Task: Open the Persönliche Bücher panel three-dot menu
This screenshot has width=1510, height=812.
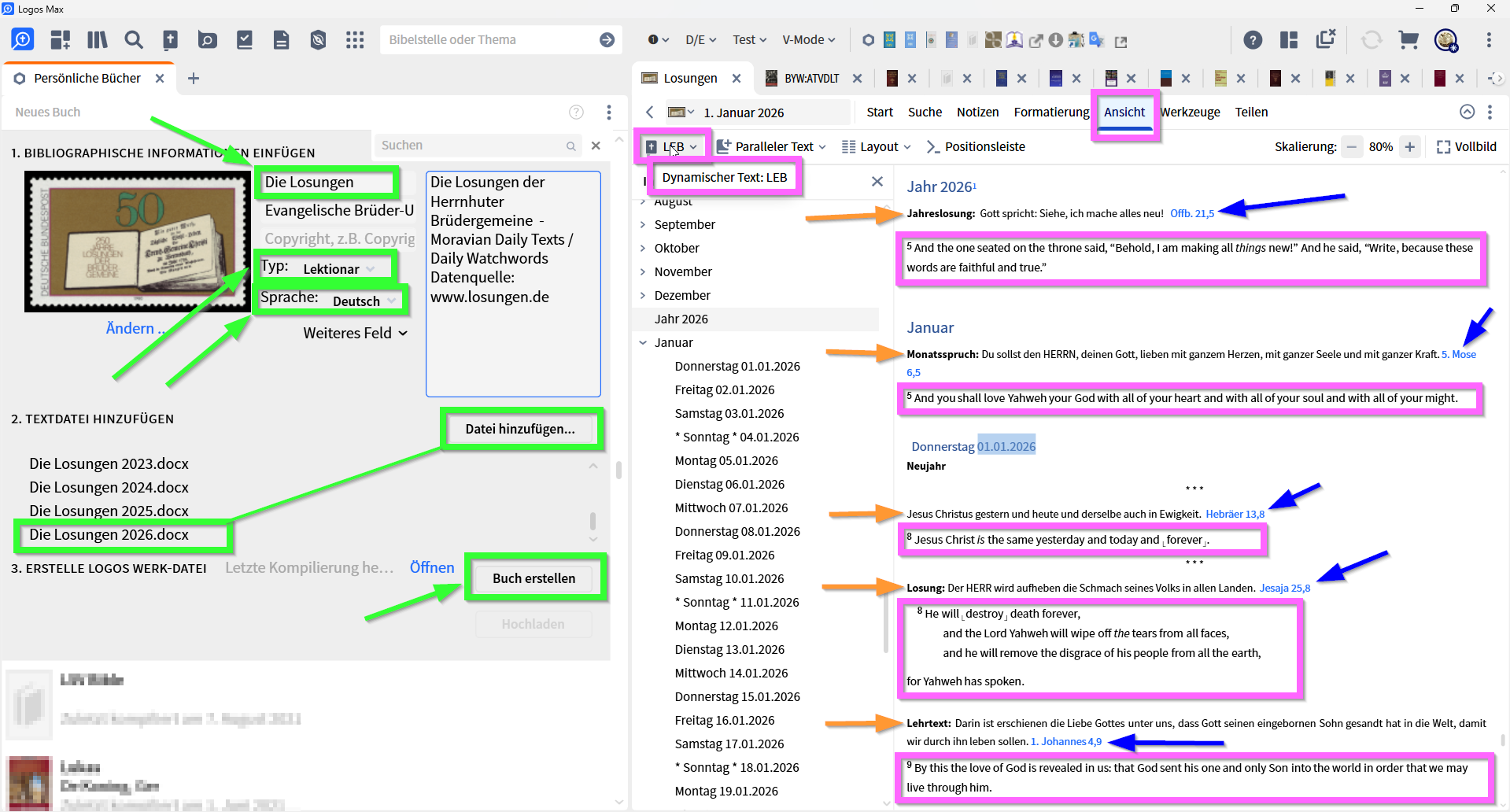Action: point(609,112)
